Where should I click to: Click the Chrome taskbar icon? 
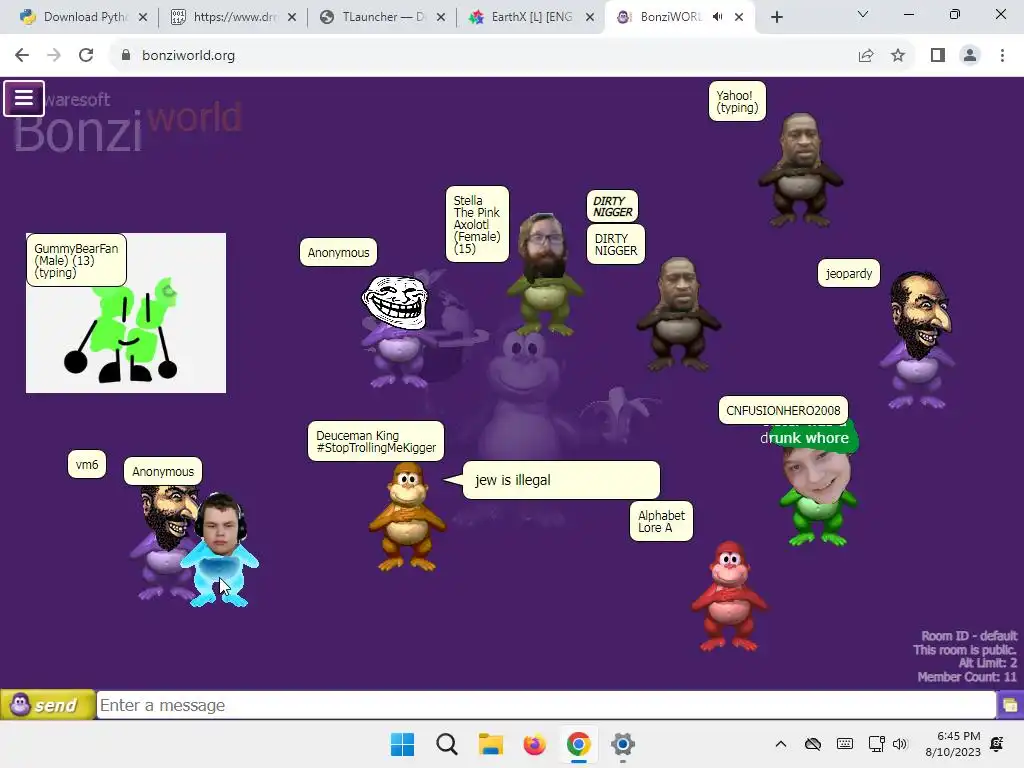point(579,744)
